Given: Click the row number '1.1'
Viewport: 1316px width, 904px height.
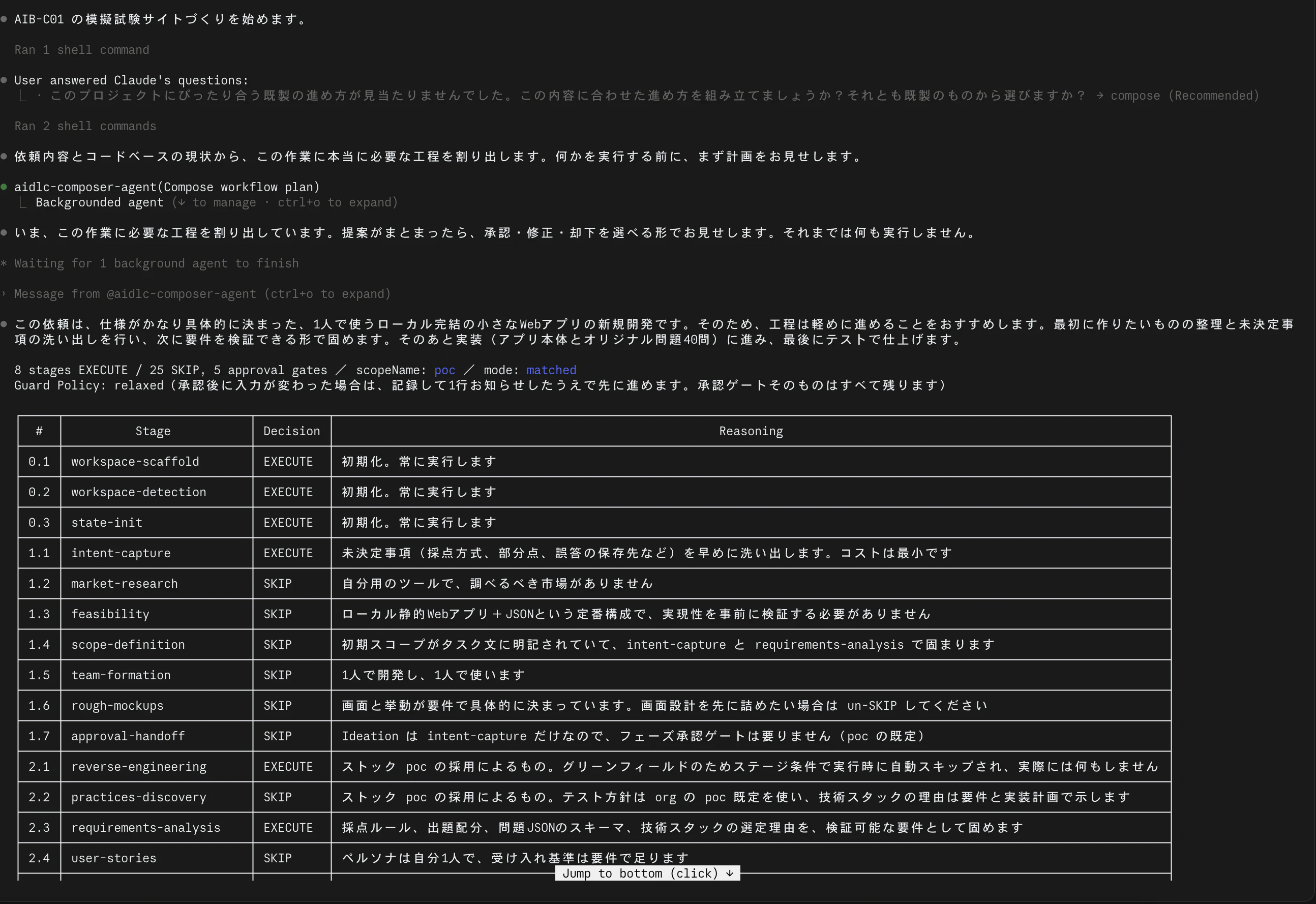Looking at the screenshot, I should coord(39,553).
